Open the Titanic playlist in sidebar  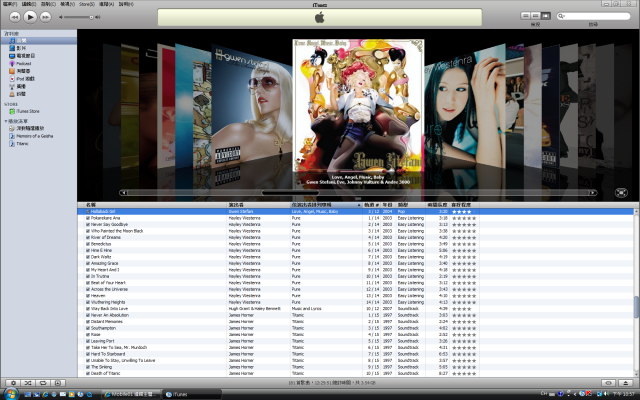point(39,144)
